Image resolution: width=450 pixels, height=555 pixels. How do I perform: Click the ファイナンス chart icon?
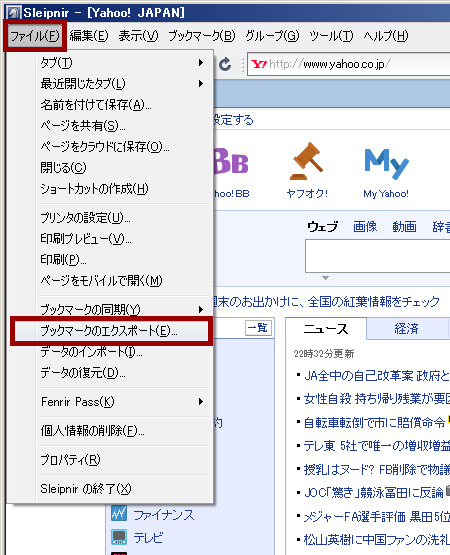[x=119, y=513]
